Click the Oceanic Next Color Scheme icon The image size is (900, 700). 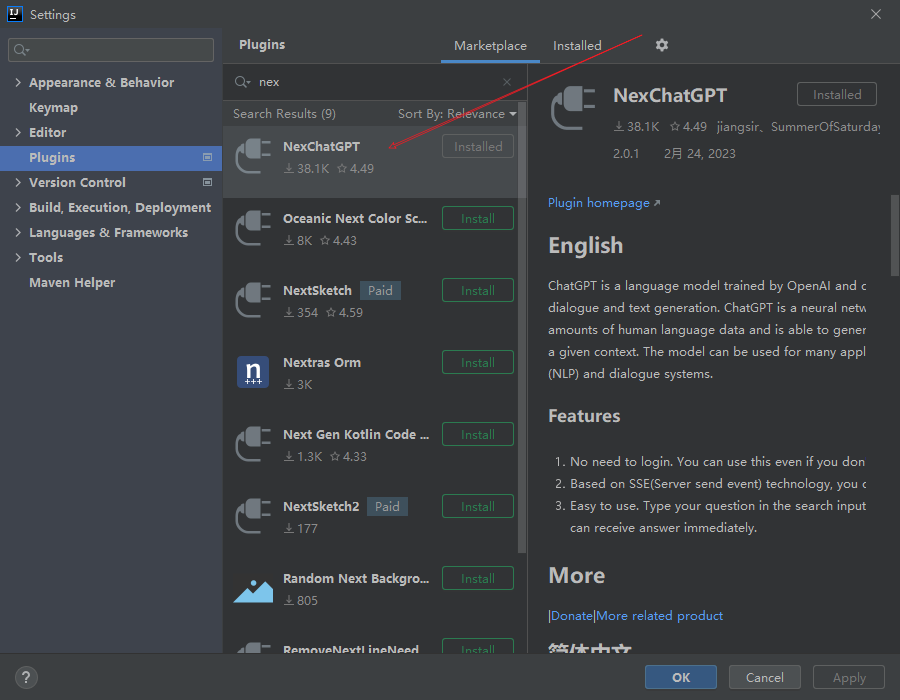(253, 228)
